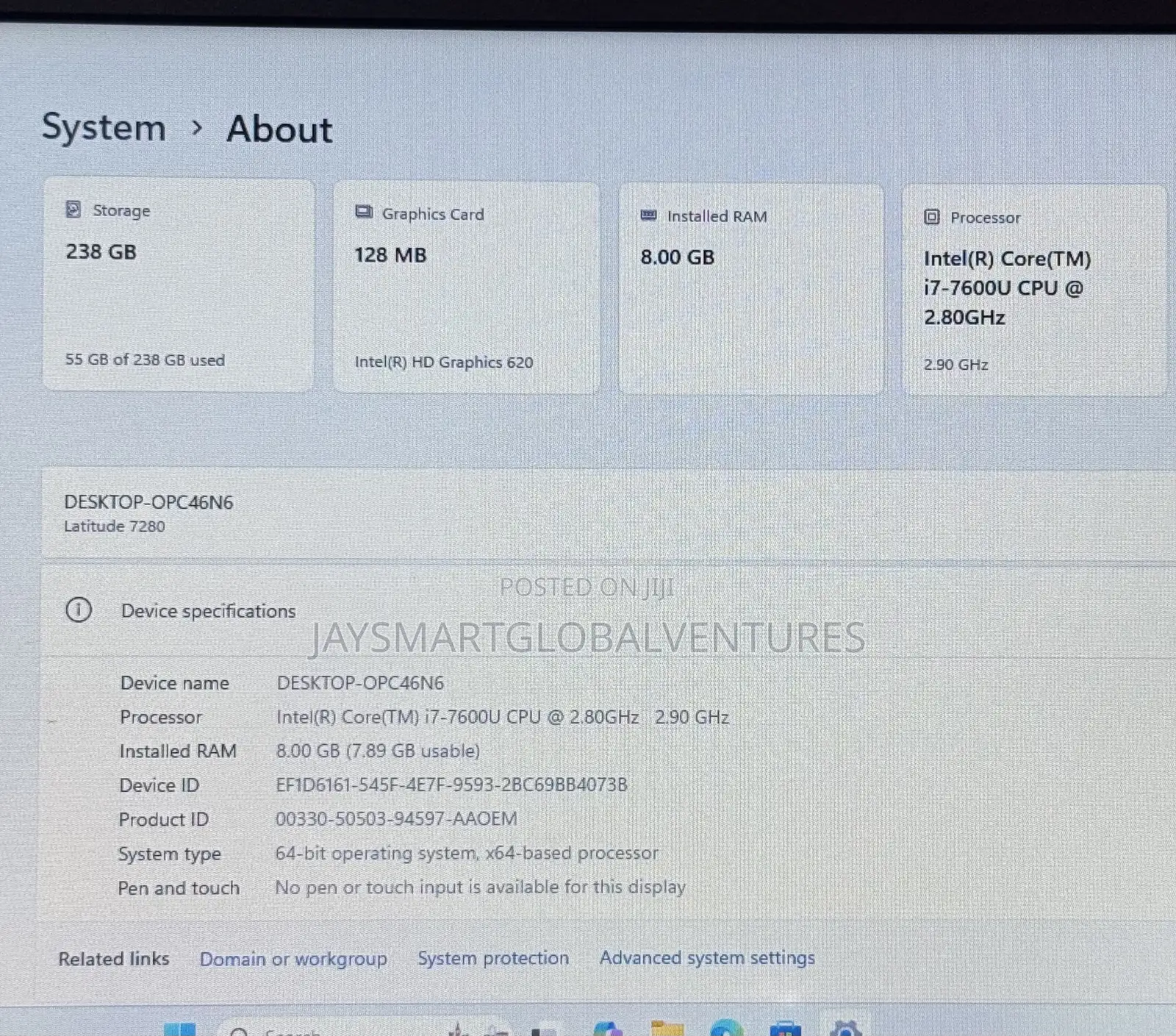This screenshot has height=1036, width=1176.
Task: Select the 128 MB graphics memory value
Action: pyautogui.click(x=390, y=255)
